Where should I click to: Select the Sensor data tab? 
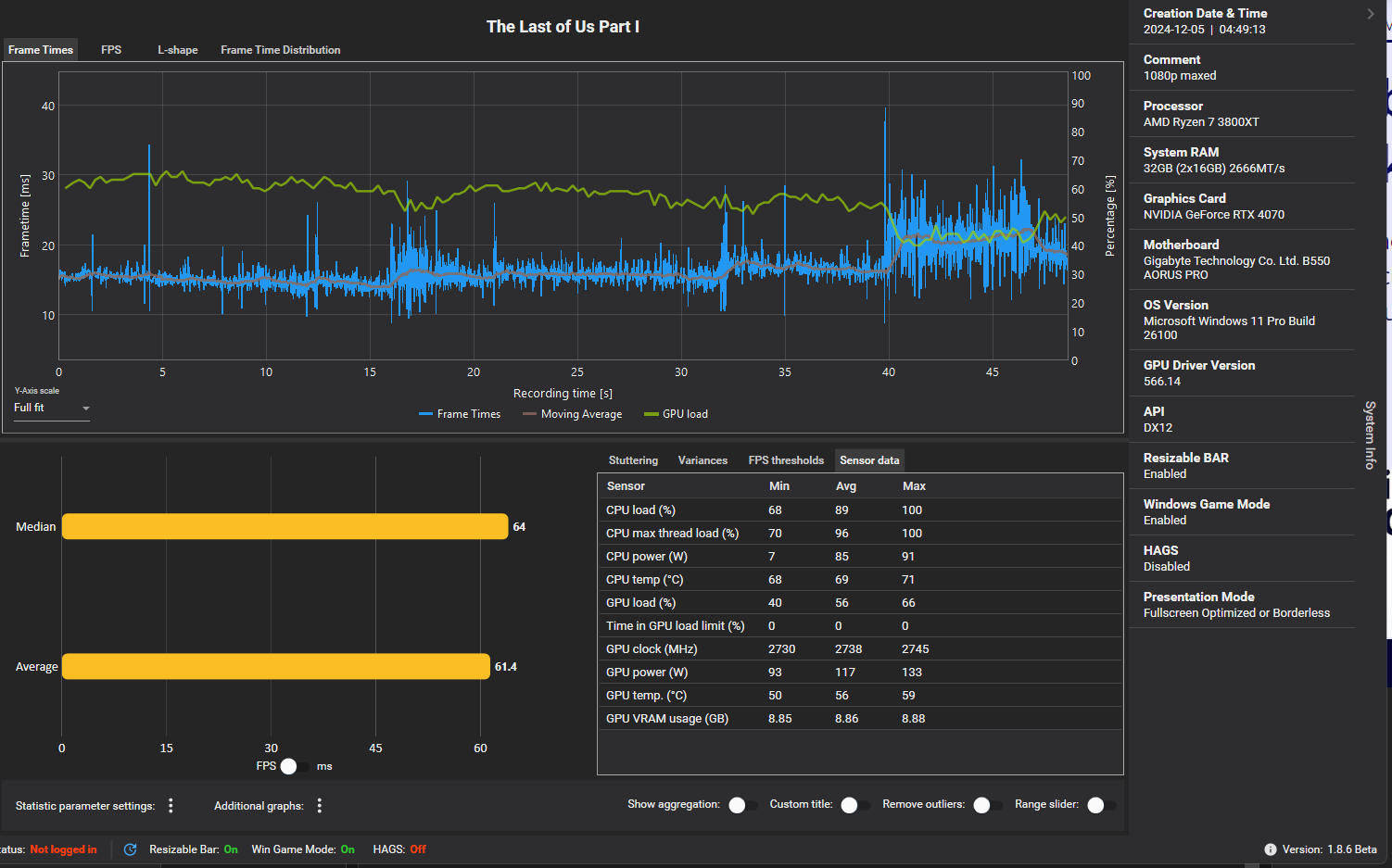(x=869, y=460)
